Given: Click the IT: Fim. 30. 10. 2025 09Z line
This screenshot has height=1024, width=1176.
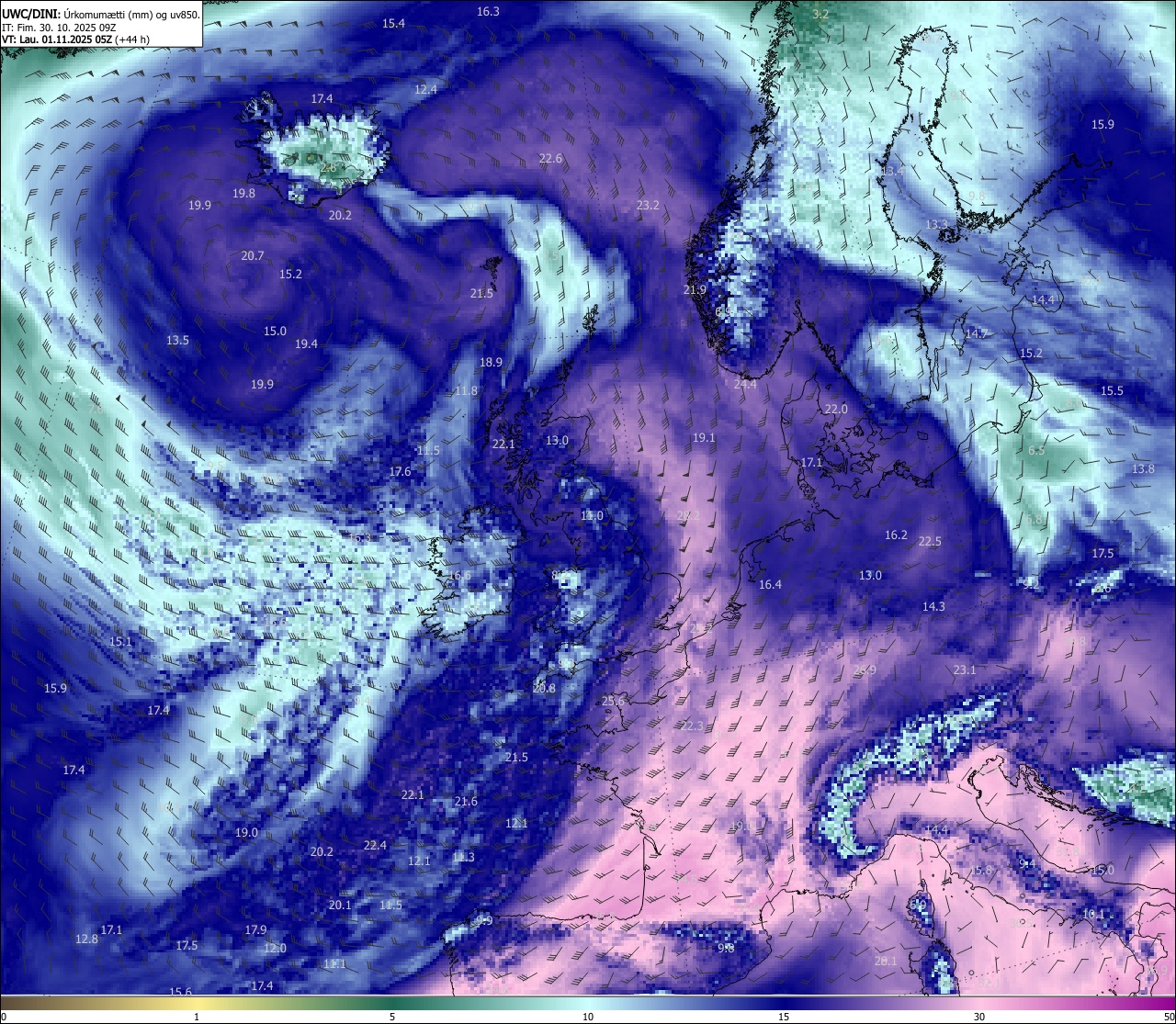Looking at the screenshot, I should tap(59, 28).
